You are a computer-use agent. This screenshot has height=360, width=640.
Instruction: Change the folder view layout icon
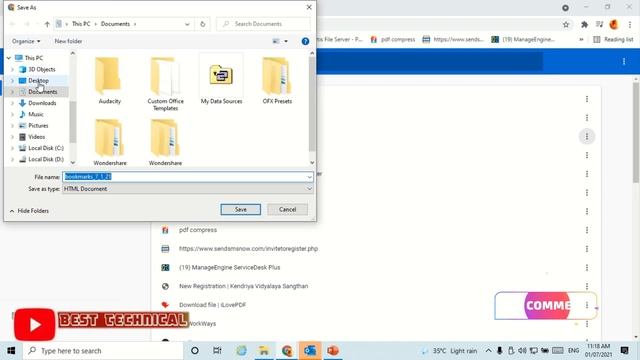coord(276,41)
